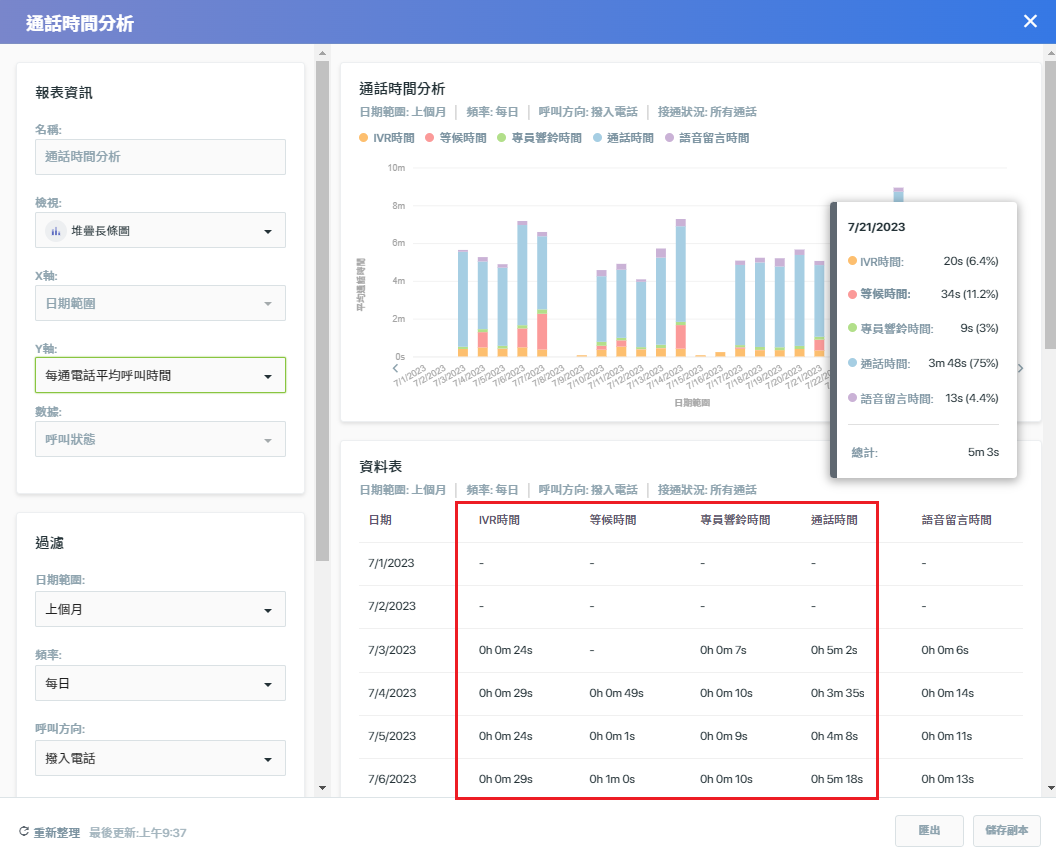
Task: Click the 專員響鈴時間 column header
Action: pyautogui.click(x=735, y=520)
